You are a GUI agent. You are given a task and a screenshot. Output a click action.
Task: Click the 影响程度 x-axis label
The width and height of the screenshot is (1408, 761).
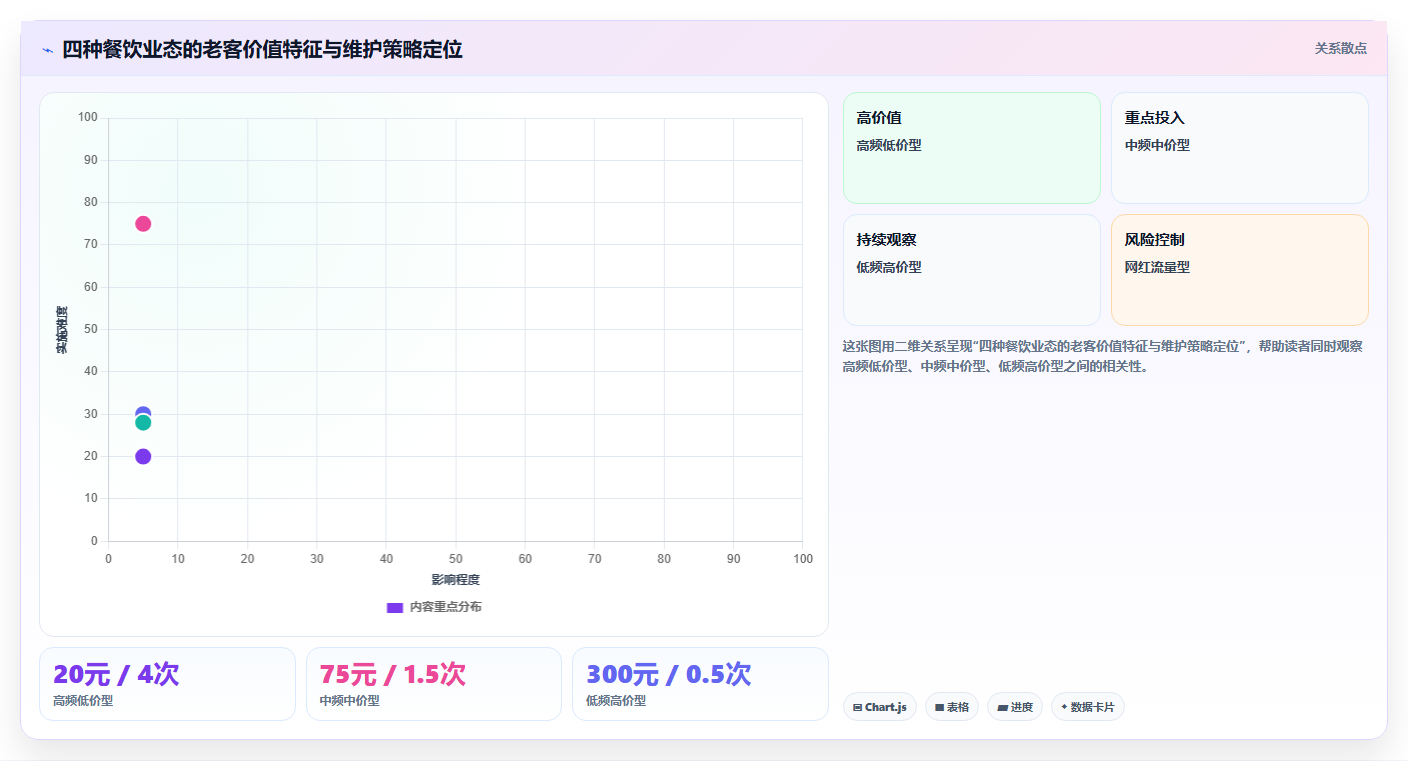pos(456,580)
